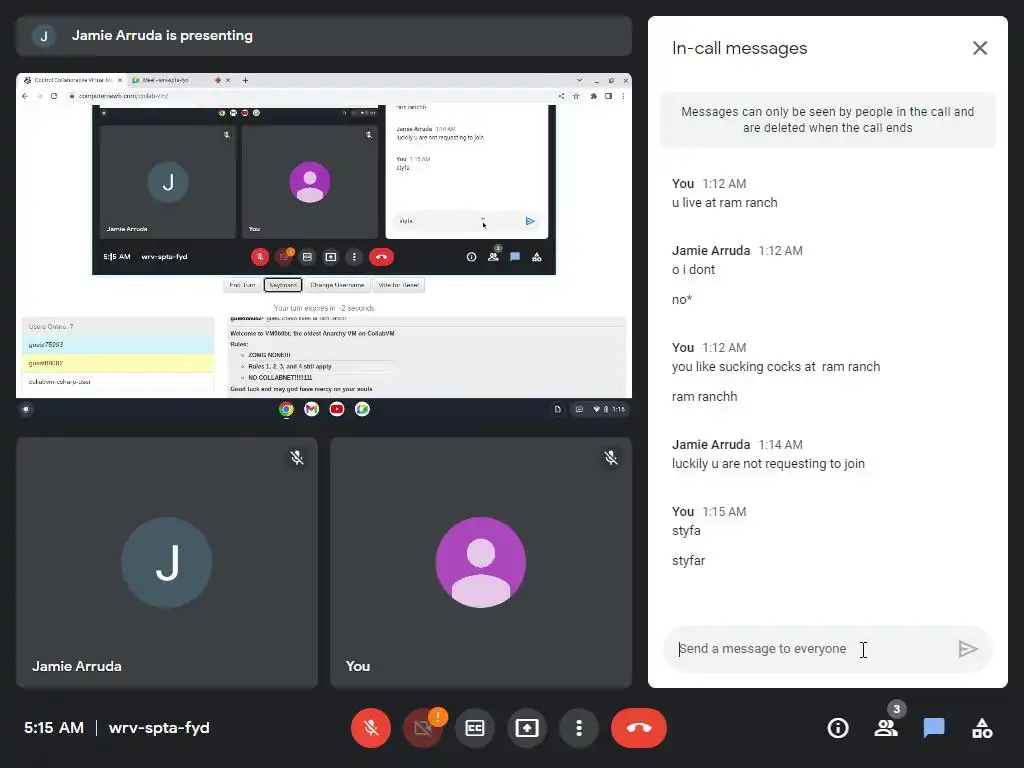Click the bookmark star in the presented browser

point(576,96)
